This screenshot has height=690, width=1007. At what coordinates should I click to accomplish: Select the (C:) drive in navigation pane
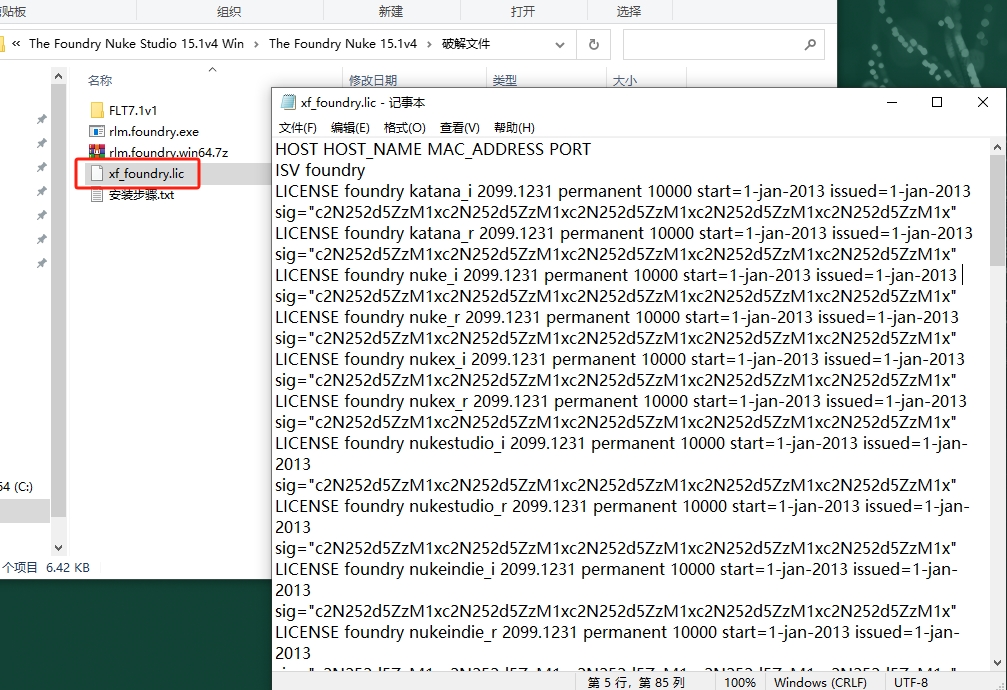point(16,486)
